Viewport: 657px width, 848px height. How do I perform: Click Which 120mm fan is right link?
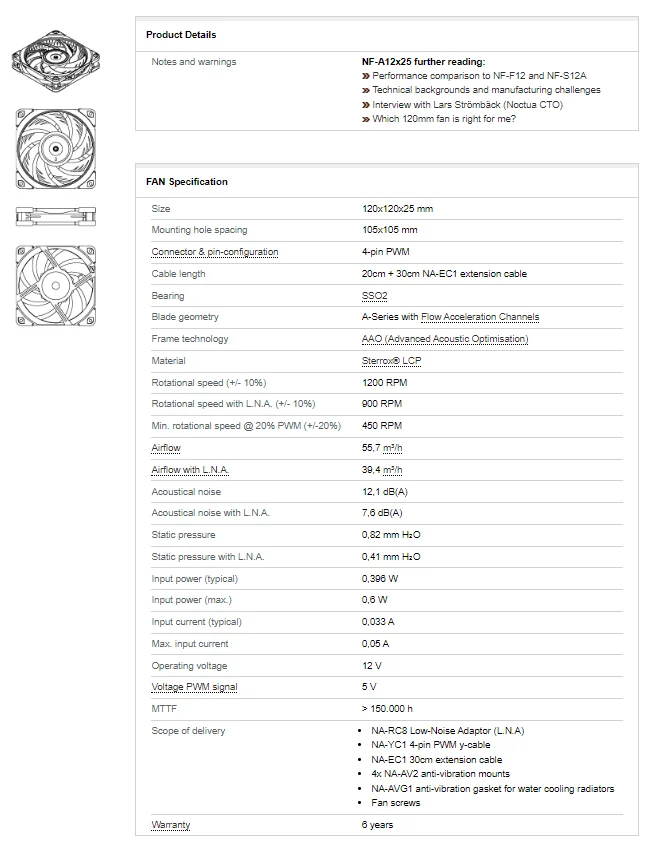click(x=444, y=119)
